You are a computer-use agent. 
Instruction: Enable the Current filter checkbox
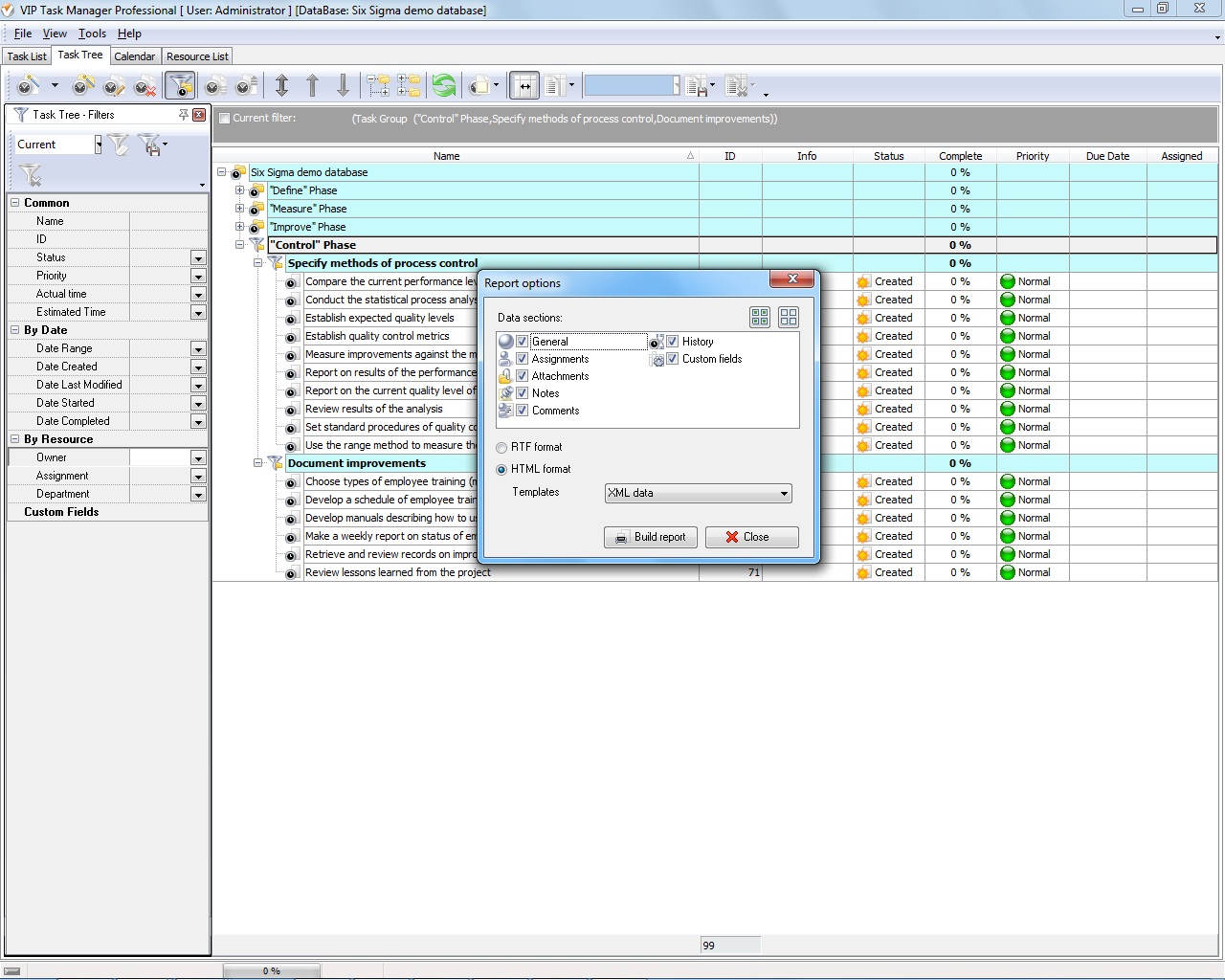pos(224,119)
